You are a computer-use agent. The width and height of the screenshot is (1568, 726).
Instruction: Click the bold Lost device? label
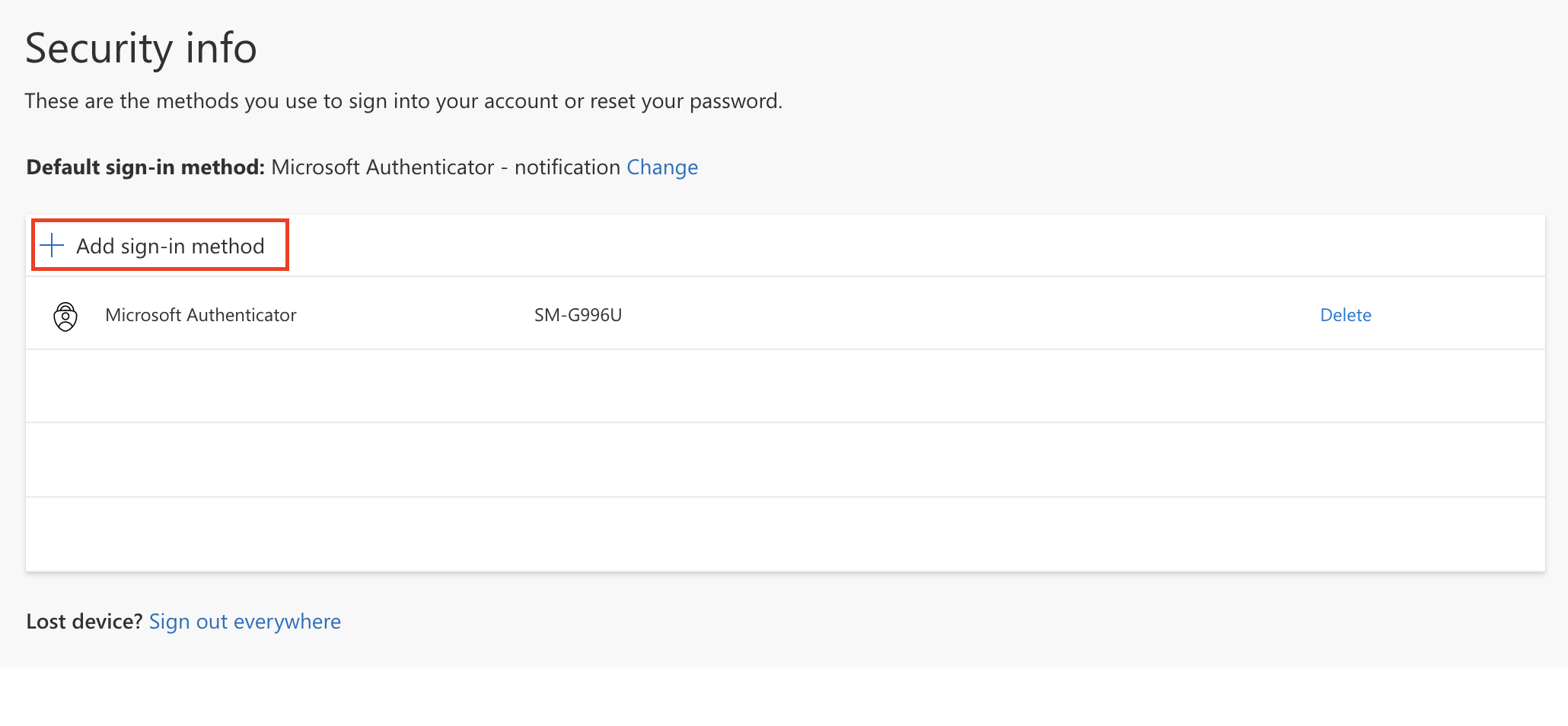[x=84, y=622]
